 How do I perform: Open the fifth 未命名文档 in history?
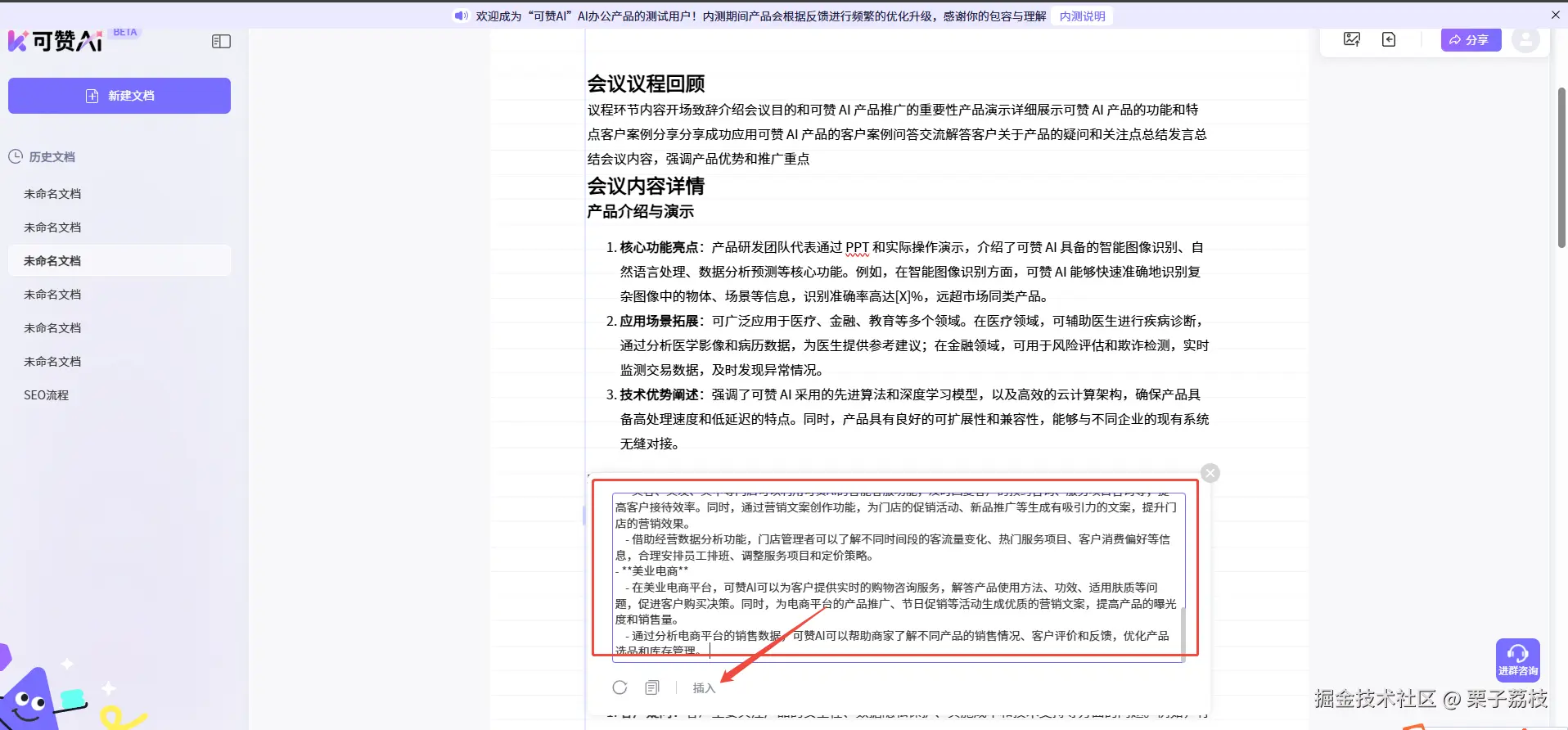(52, 328)
